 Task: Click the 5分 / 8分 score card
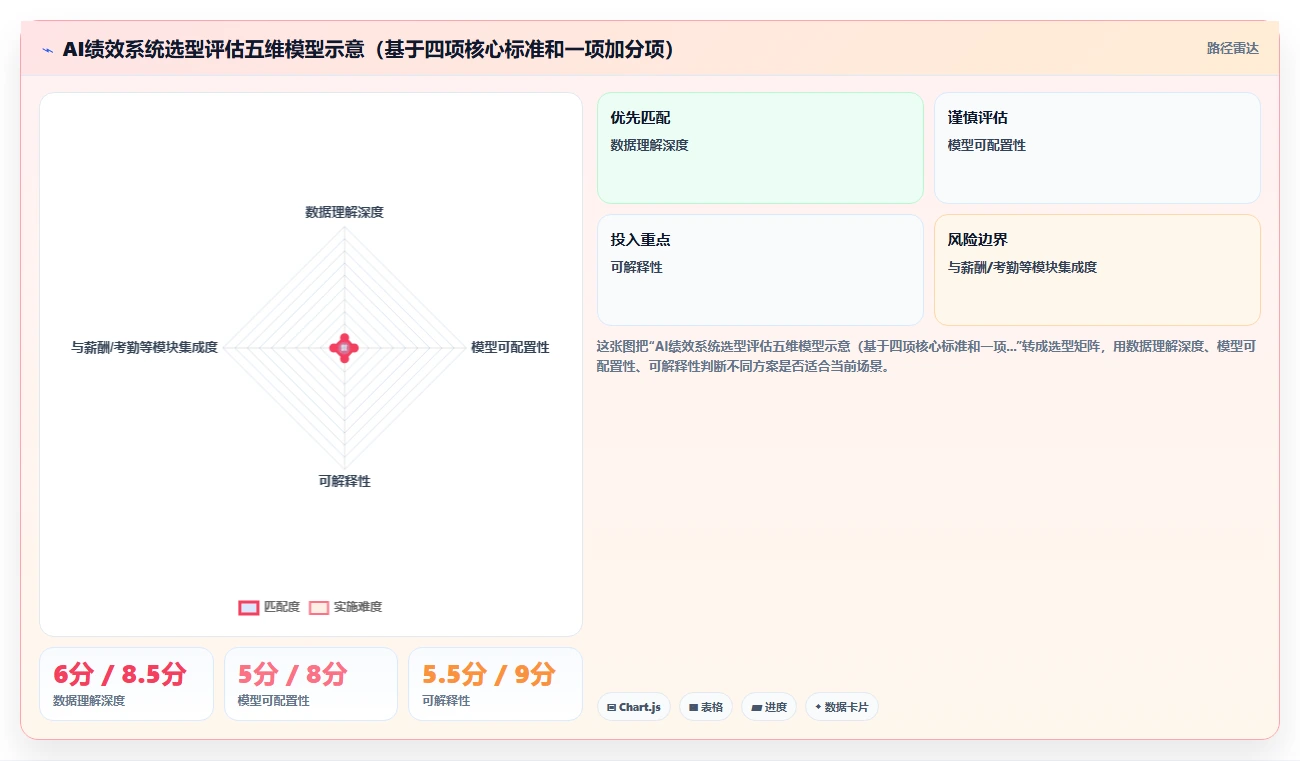pyautogui.click(x=311, y=684)
